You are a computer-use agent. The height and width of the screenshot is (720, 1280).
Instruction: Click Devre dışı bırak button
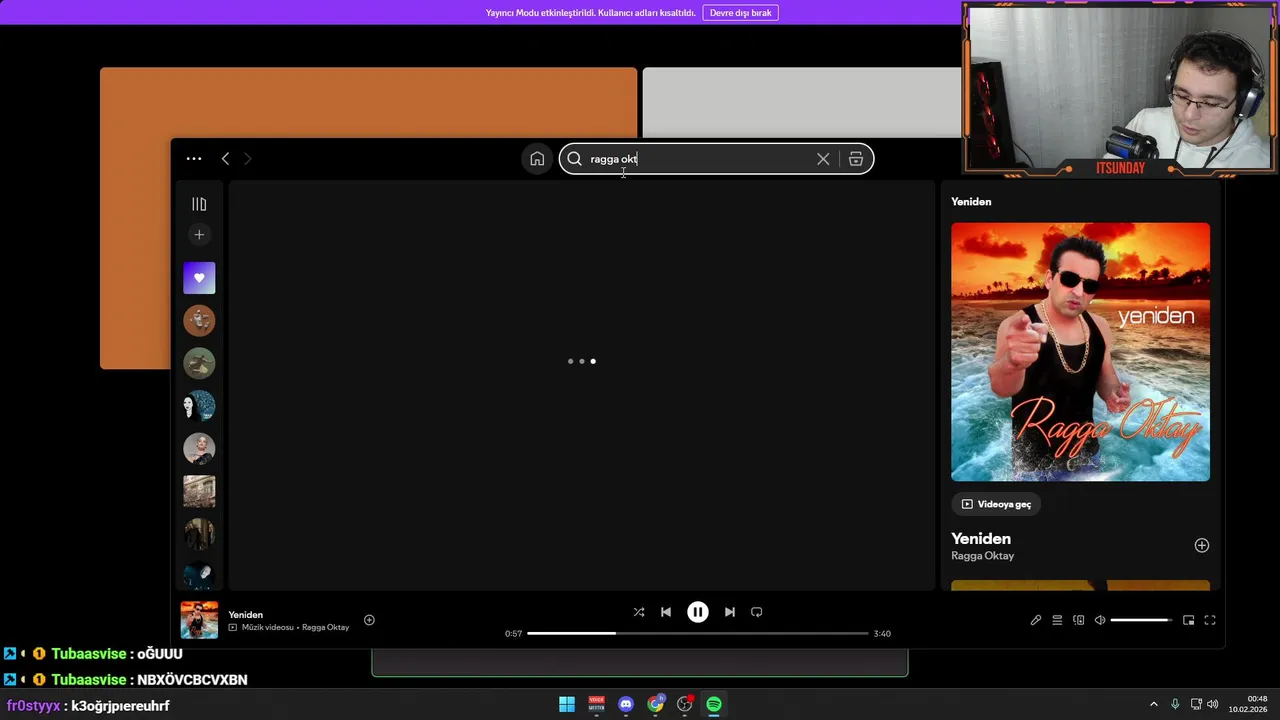(741, 13)
